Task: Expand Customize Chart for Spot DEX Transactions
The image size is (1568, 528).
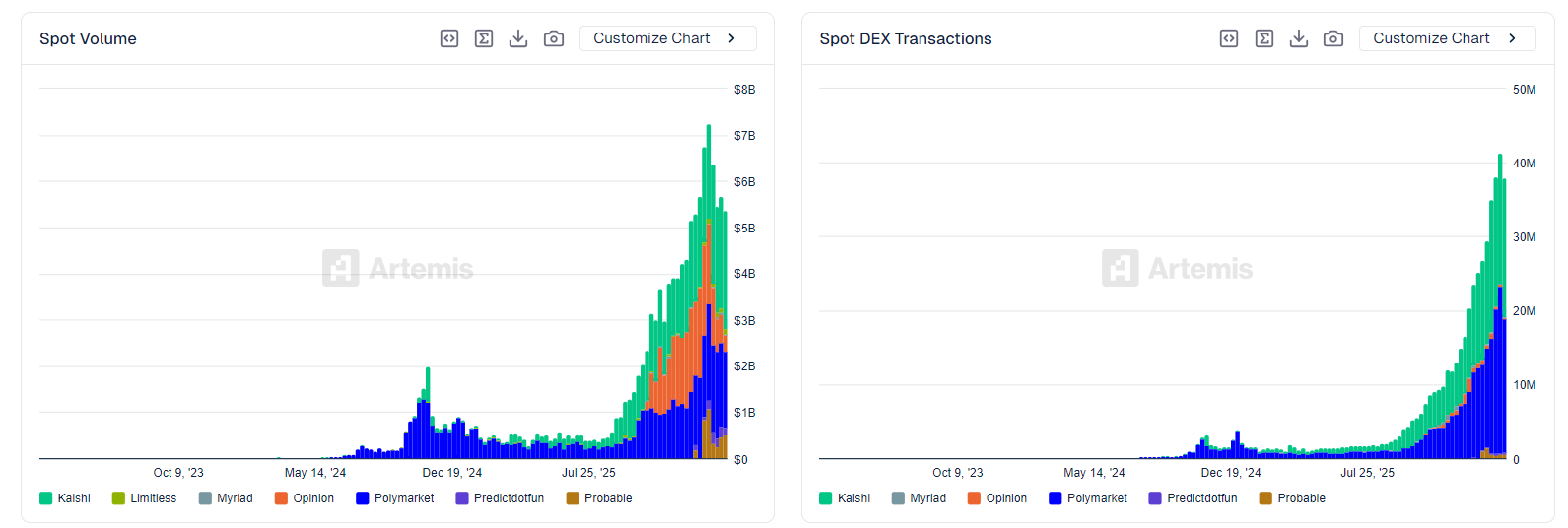Action: tap(1447, 38)
